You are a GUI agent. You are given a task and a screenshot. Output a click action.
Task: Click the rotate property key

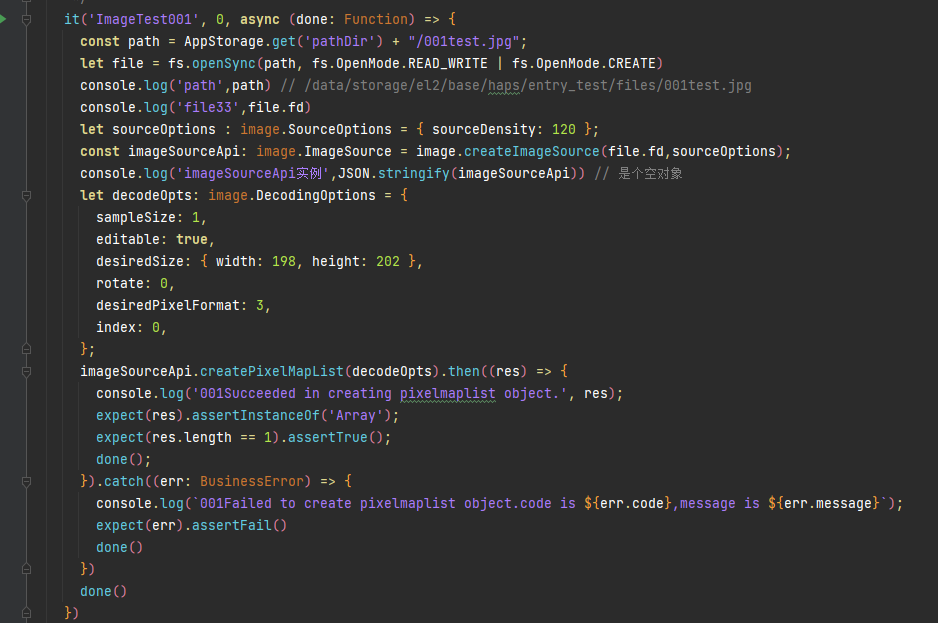(x=120, y=284)
